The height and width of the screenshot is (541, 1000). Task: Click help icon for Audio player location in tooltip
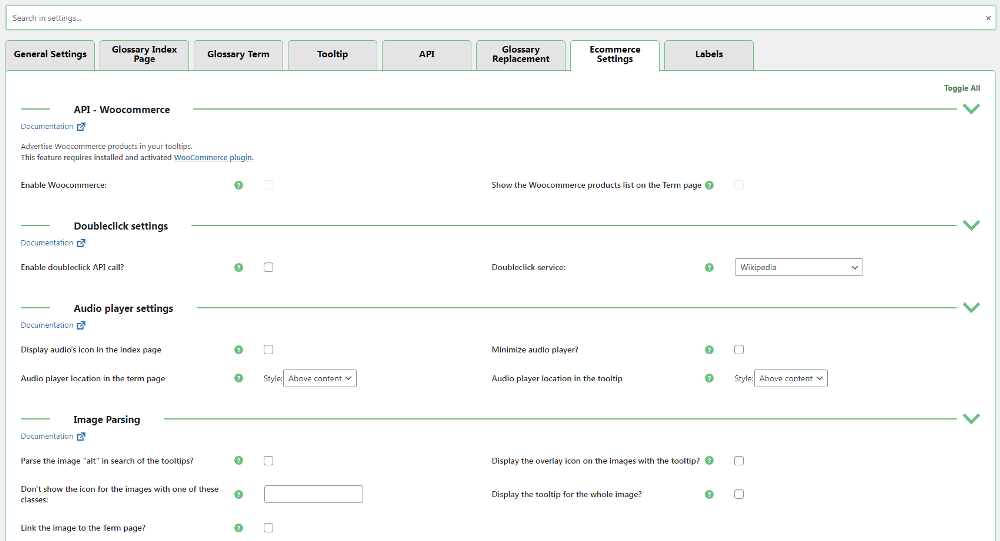click(x=709, y=378)
